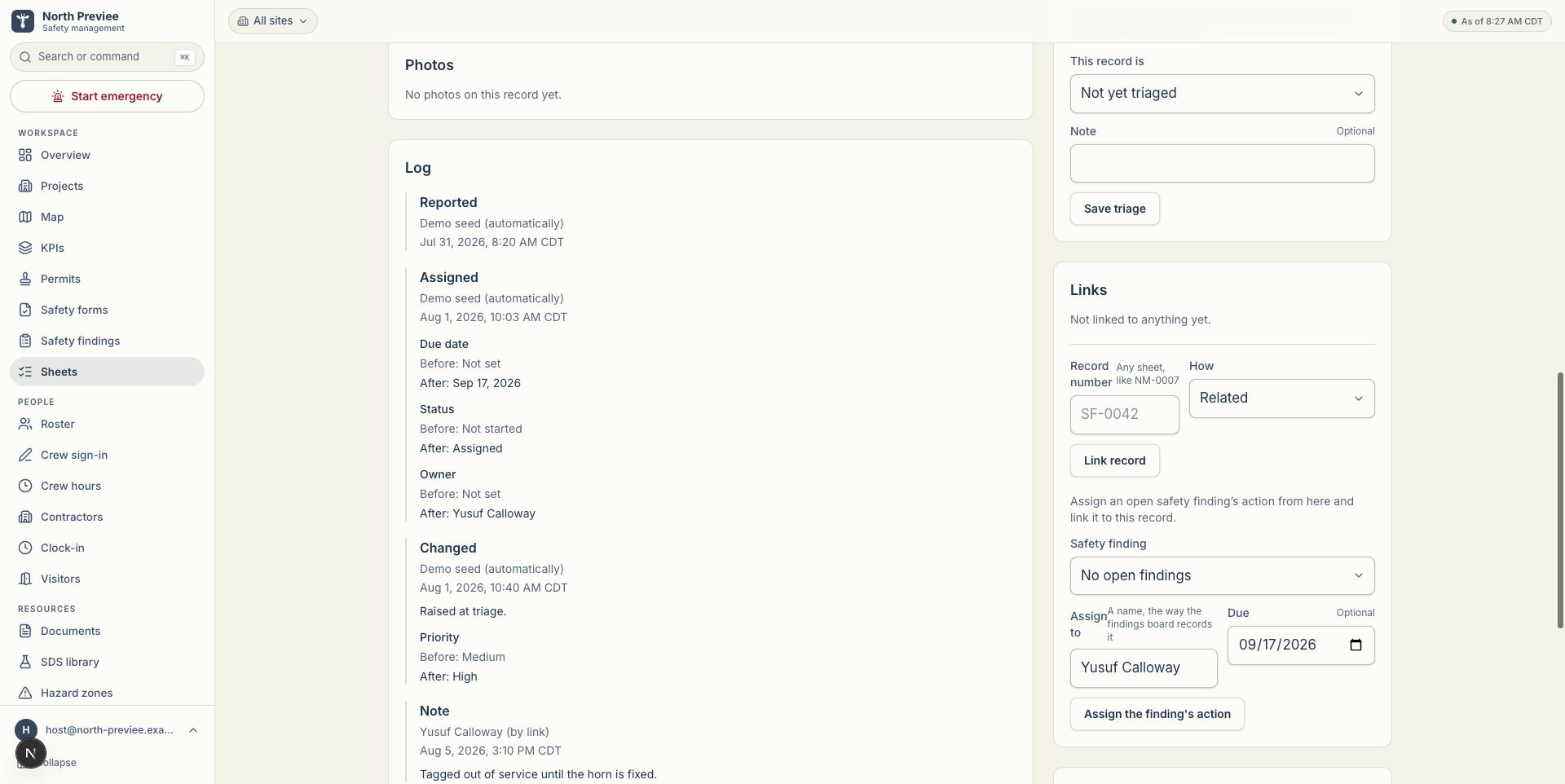1565x784 pixels.
Task: Open the 'This record is' triage dropdown
Action: click(x=1222, y=94)
